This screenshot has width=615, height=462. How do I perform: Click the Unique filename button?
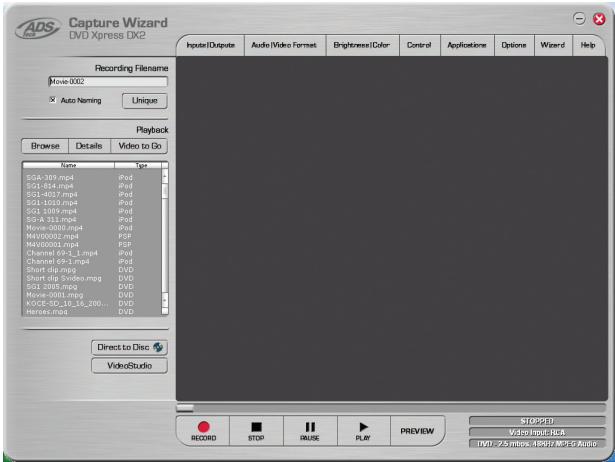(145, 101)
